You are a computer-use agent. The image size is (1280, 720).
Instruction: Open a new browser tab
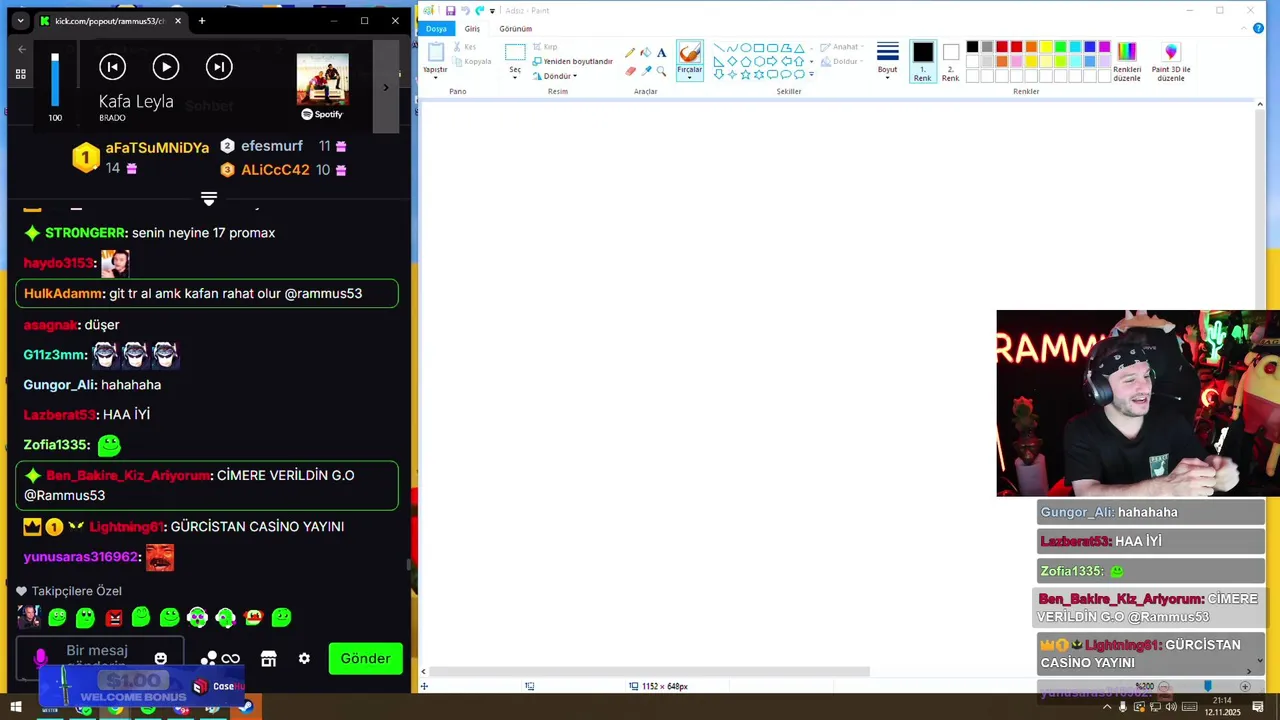pyautogui.click(x=202, y=21)
